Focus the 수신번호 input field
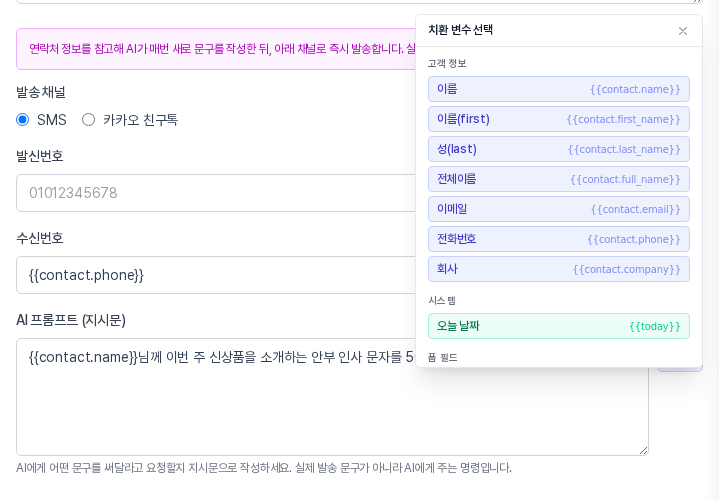Screen dimensions: 719x500 (x=216, y=275)
